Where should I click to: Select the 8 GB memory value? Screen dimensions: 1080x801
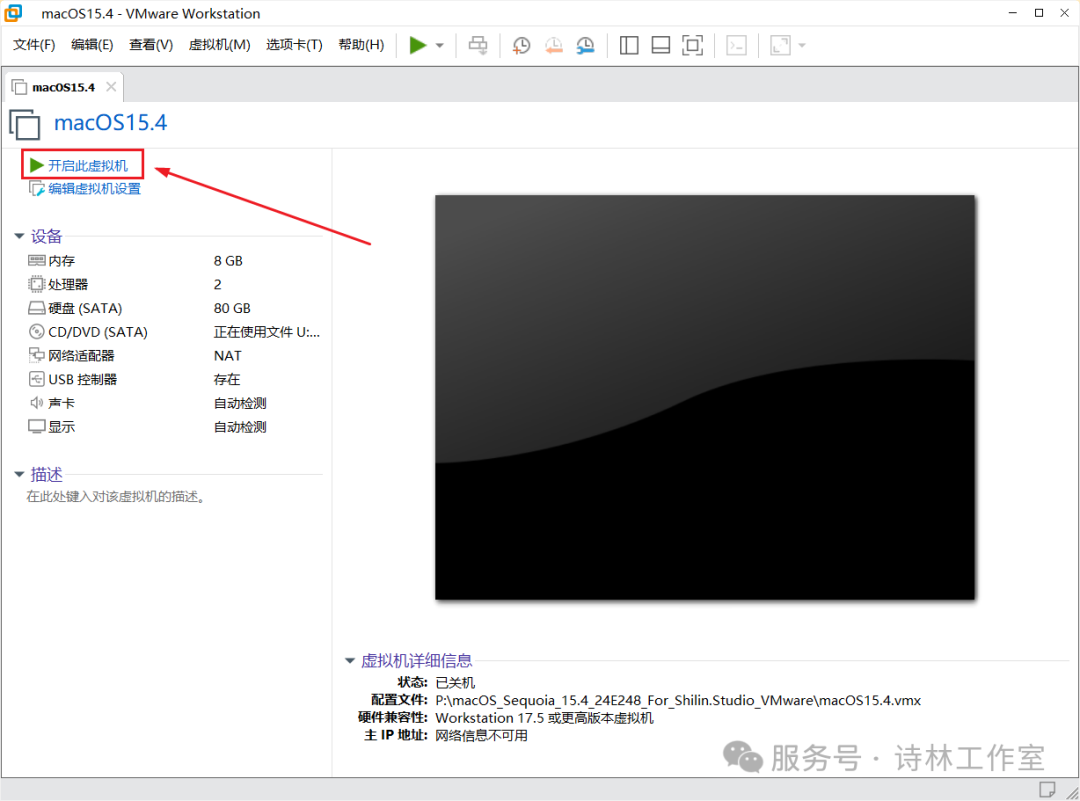[228, 261]
